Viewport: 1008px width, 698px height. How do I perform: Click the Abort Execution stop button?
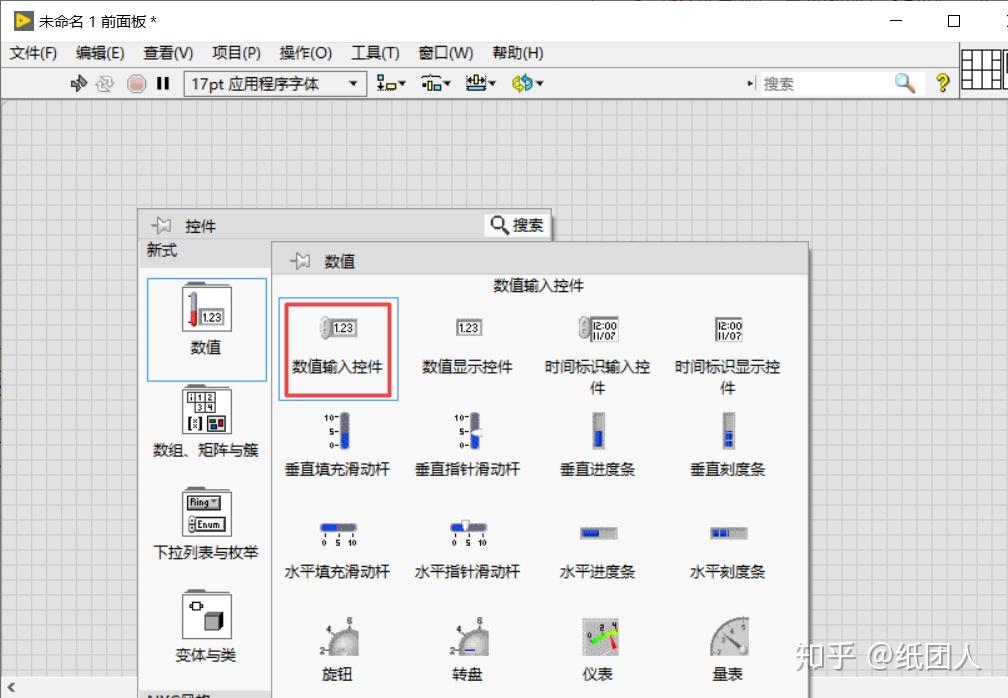click(x=136, y=84)
